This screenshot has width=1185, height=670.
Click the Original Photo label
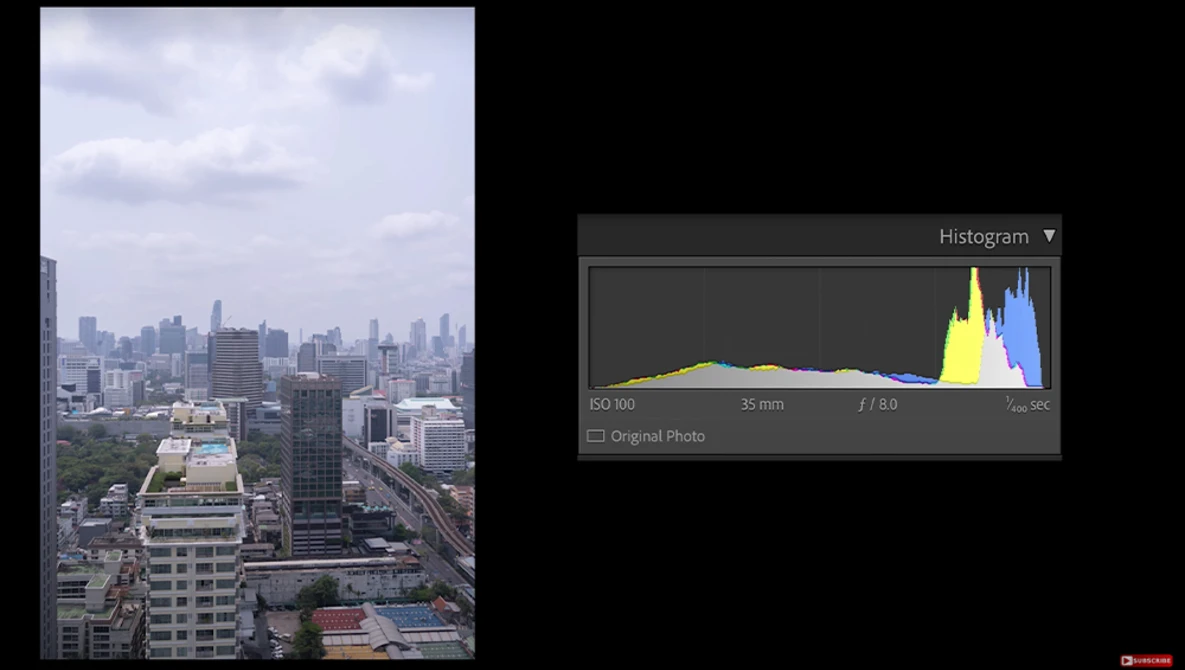click(657, 436)
